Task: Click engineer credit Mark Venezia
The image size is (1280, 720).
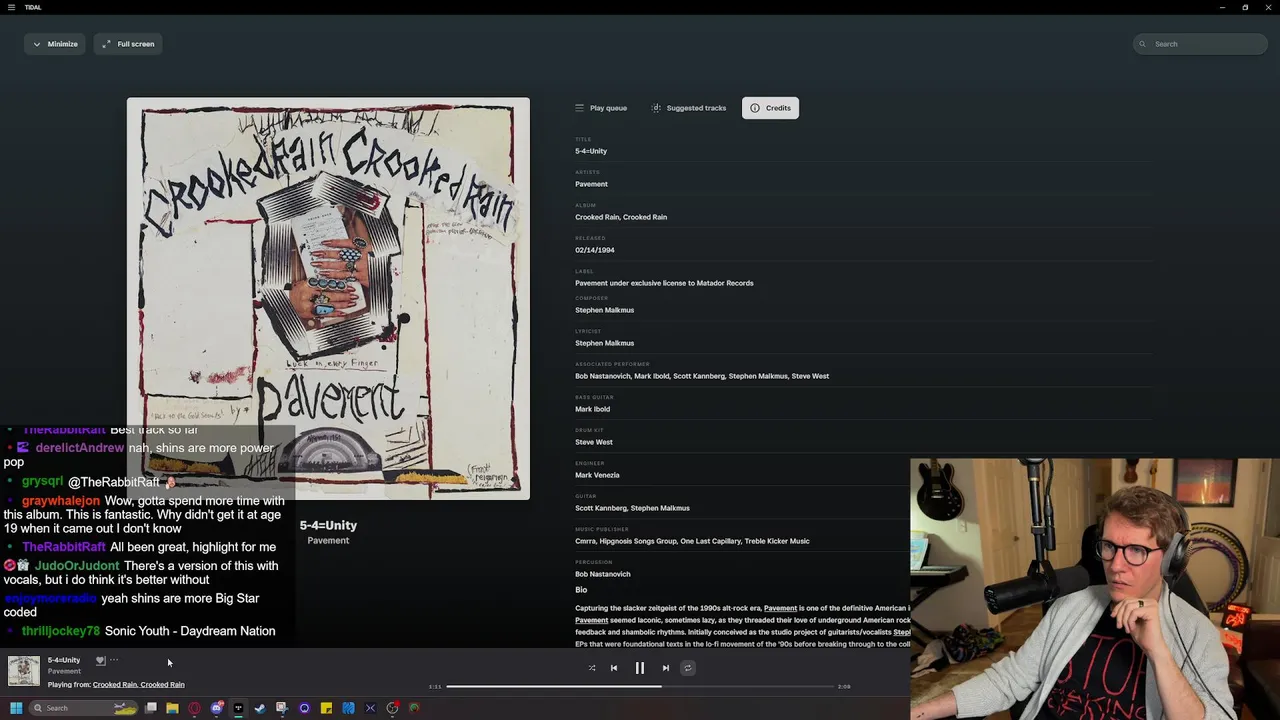Action: (x=597, y=475)
